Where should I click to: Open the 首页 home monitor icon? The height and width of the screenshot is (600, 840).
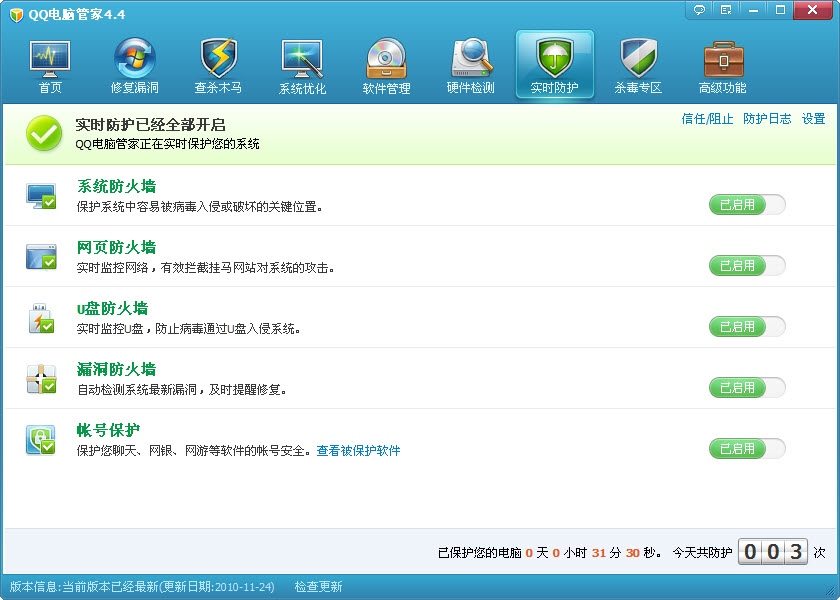[50, 59]
